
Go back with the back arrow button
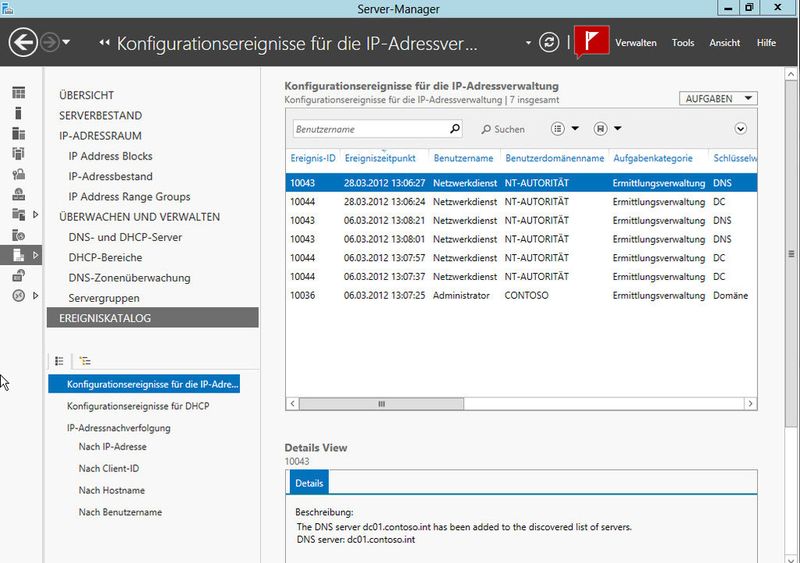click(23, 42)
